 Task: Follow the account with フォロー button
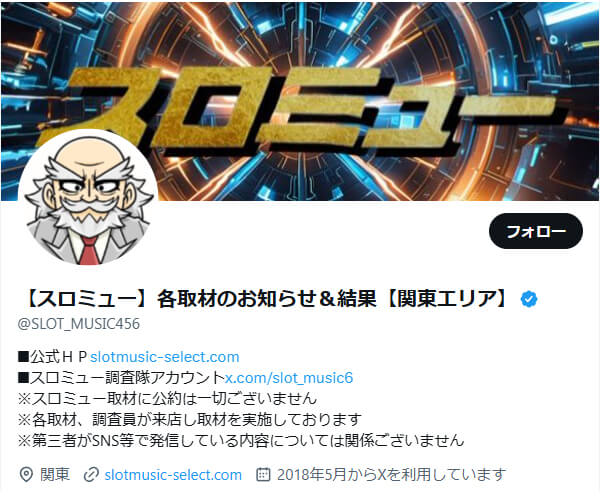click(x=536, y=231)
